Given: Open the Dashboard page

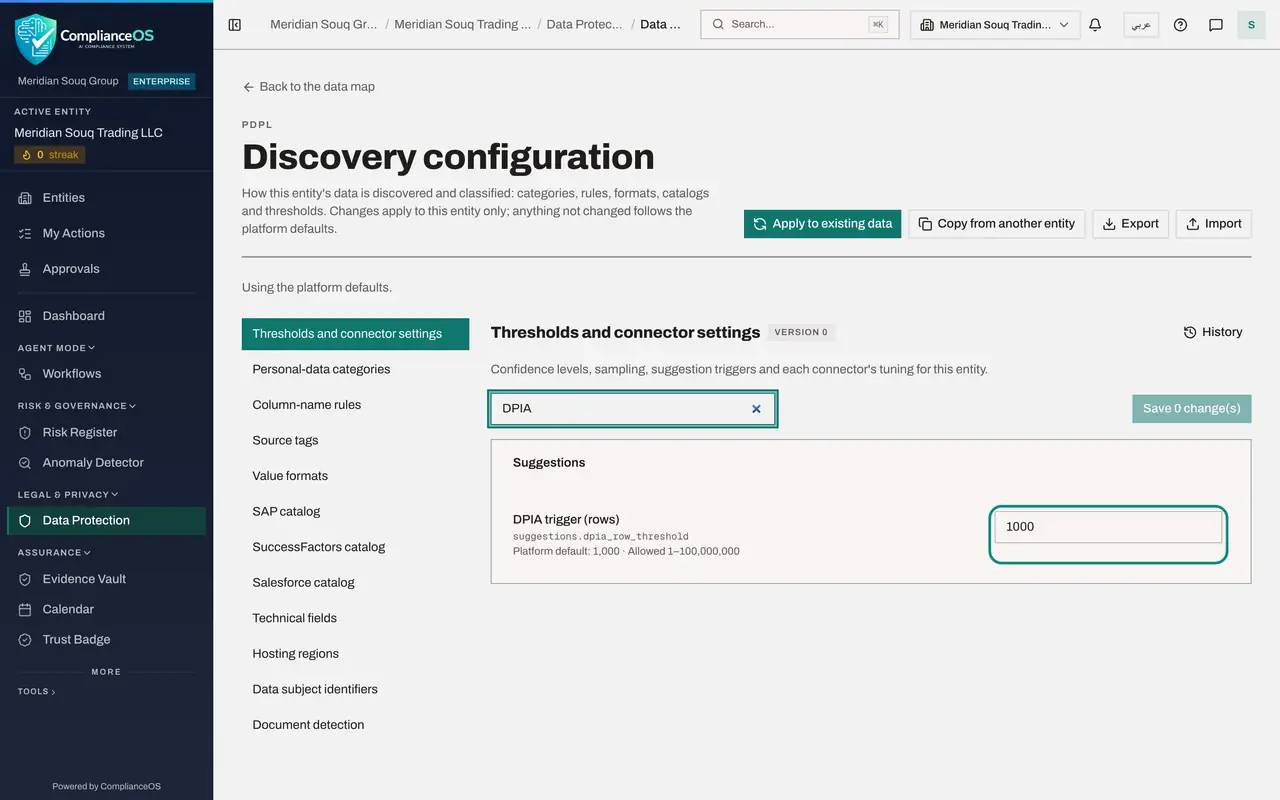Looking at the screenshot, I should click(106, 316).
